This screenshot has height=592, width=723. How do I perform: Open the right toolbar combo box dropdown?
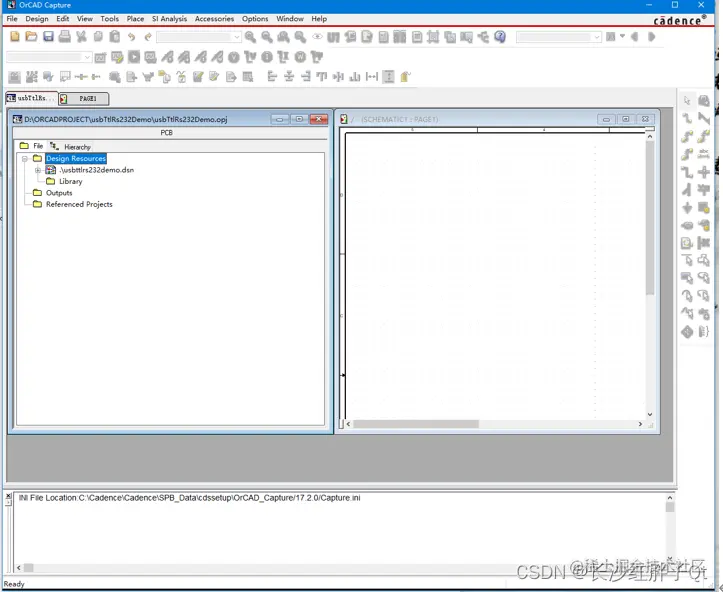597,37
